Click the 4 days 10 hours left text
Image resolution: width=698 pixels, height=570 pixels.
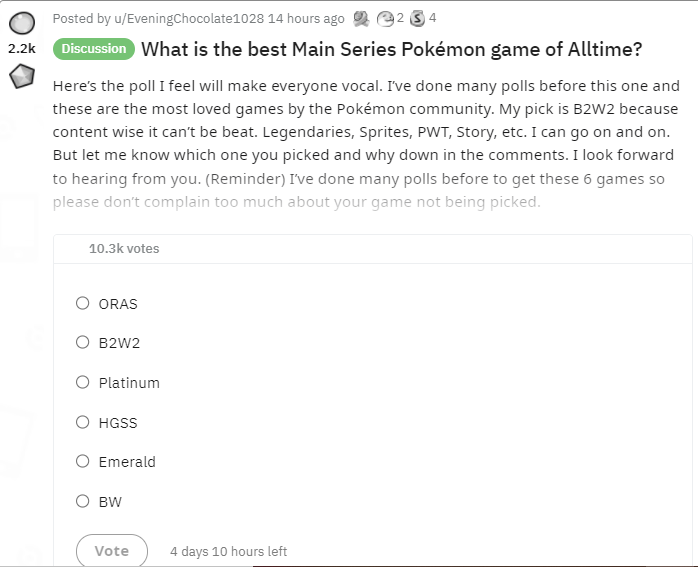[x=228, y=551]
